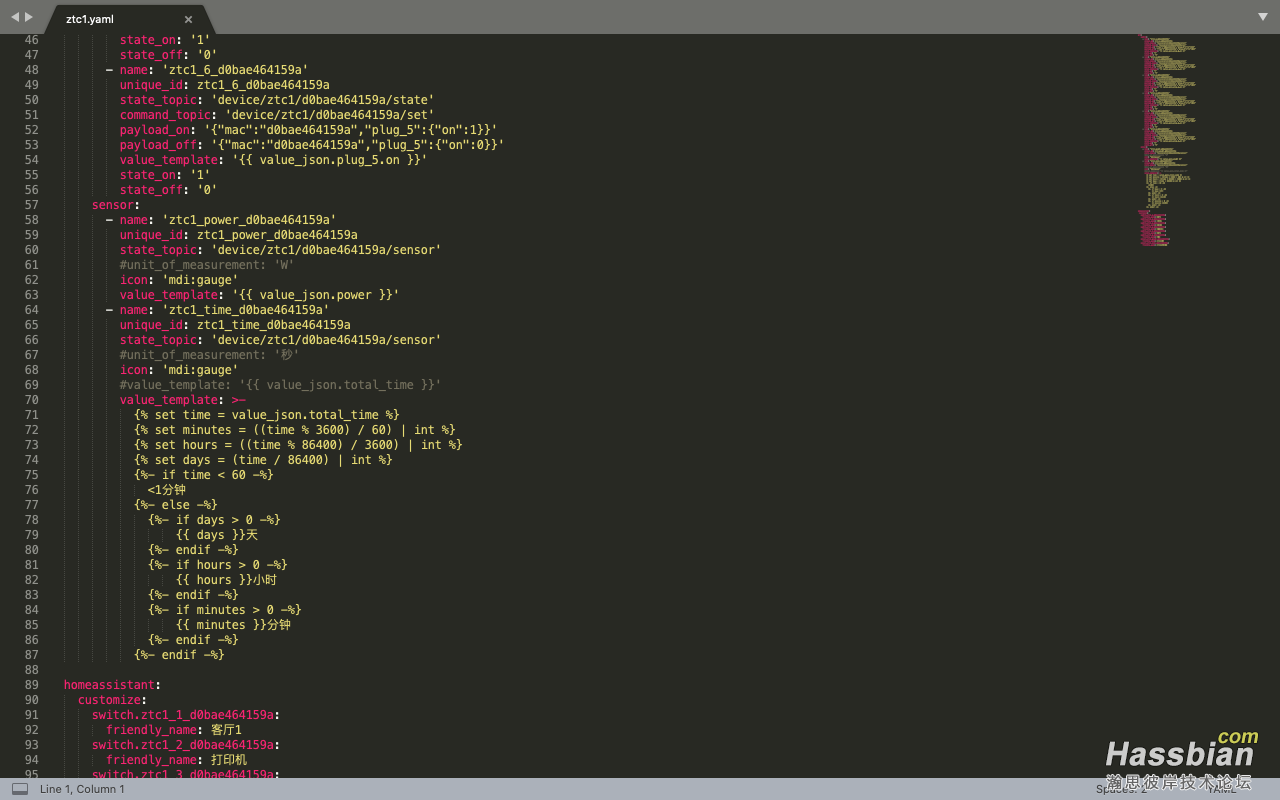
Task: Close the ztc1.yaml tab
Action: pyautogui.click(x=188, y=19)
